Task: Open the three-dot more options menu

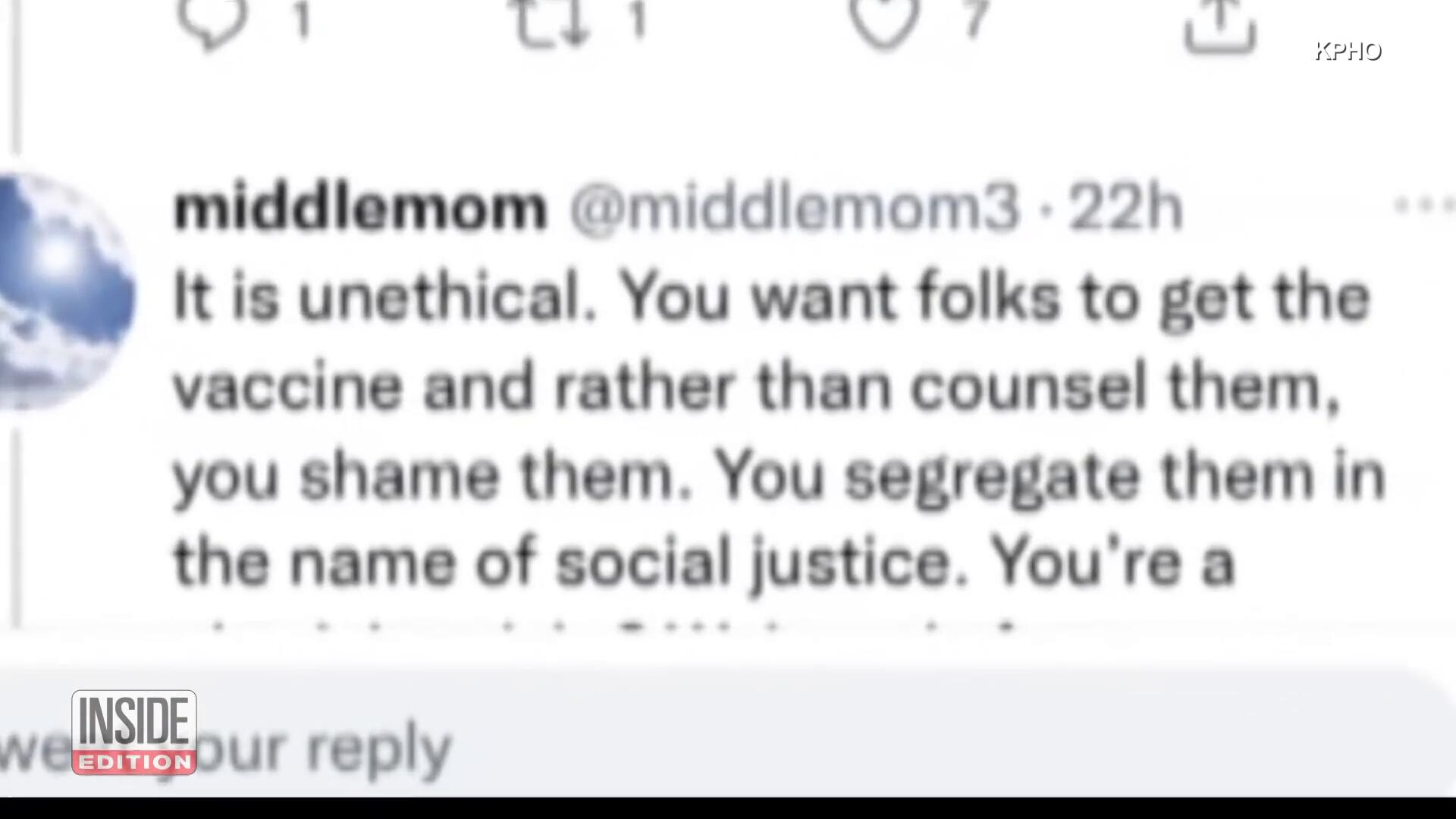Action: coord(1425,205)
